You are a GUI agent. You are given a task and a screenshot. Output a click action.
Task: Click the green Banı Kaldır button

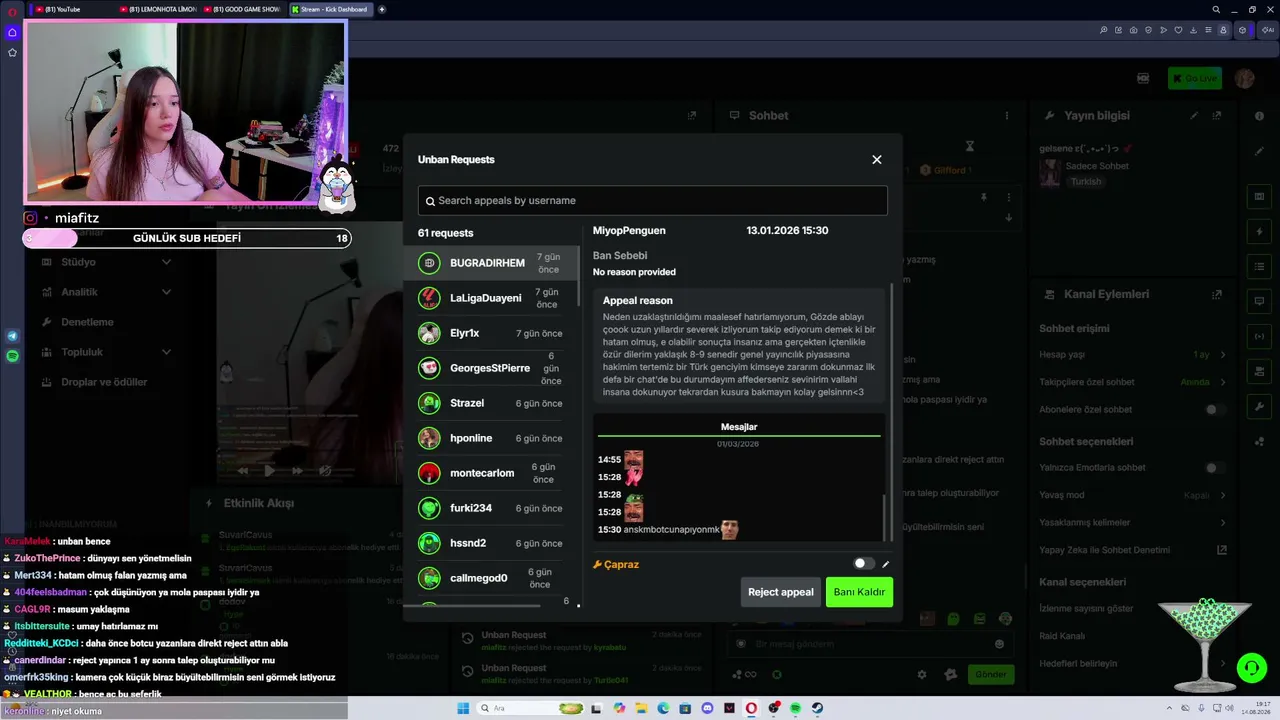tap(859, 592)
